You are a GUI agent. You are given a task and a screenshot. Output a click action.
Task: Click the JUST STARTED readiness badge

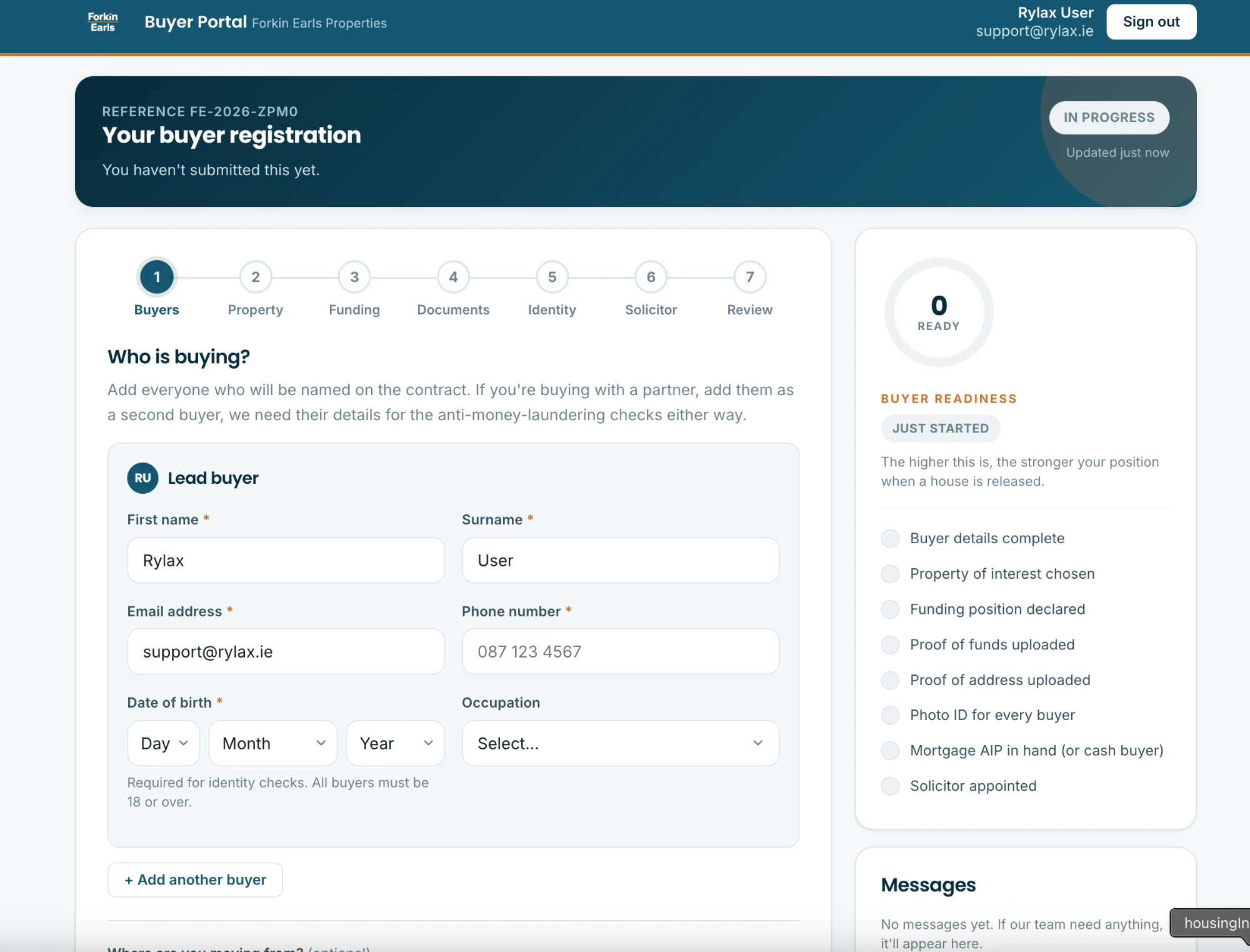tap(940, 429)
